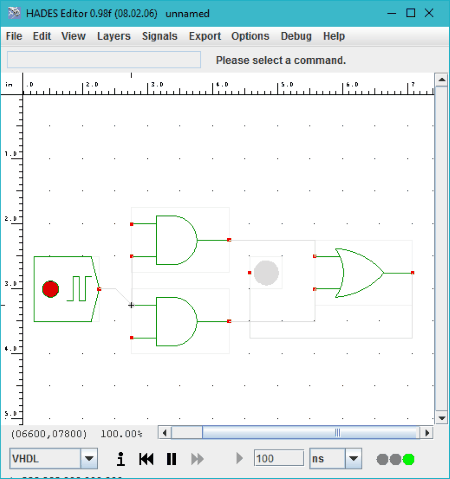Click the LED input port
The image size is (450, 479).
tap(249, 273)
